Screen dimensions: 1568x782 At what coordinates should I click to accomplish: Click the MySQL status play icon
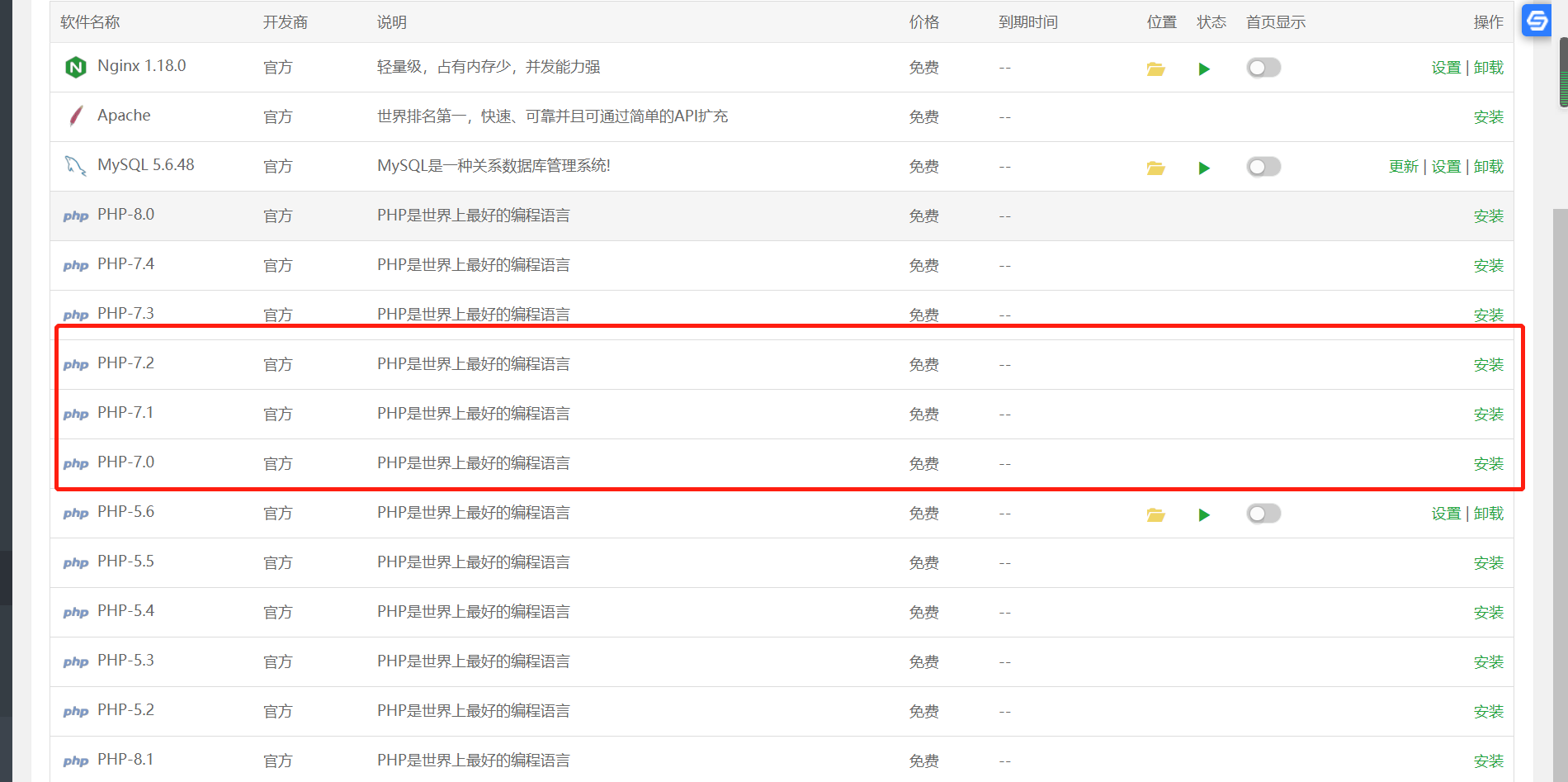coord(1204,168)
